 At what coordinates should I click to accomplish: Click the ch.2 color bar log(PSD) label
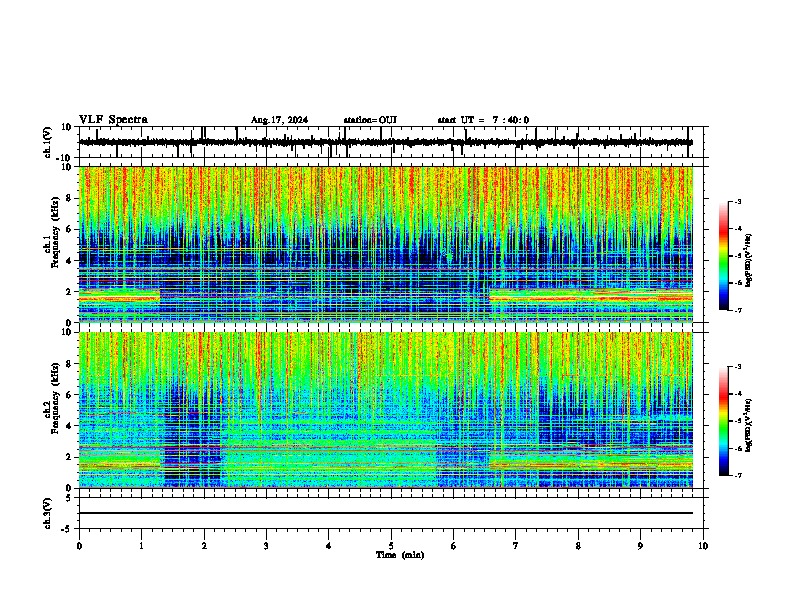[749, 425]
